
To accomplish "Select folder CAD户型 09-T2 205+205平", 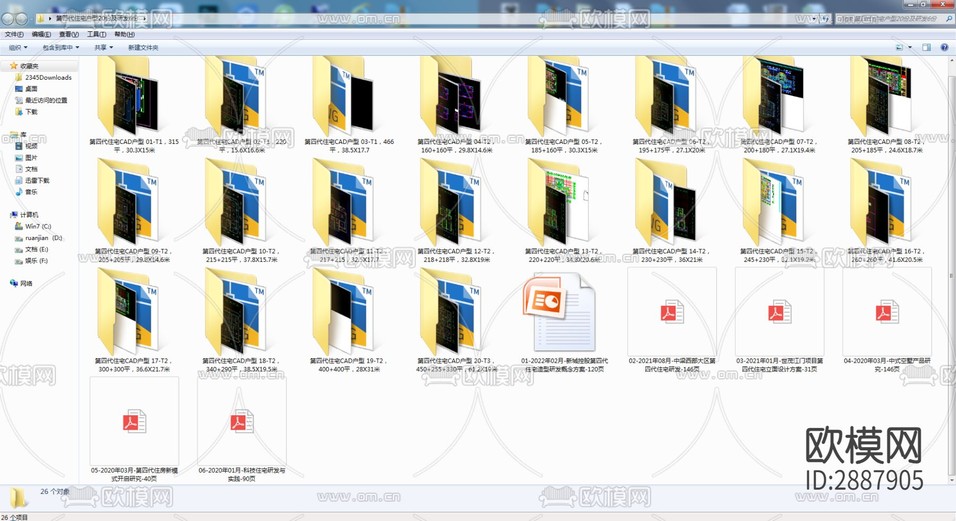I will point(134,211).
